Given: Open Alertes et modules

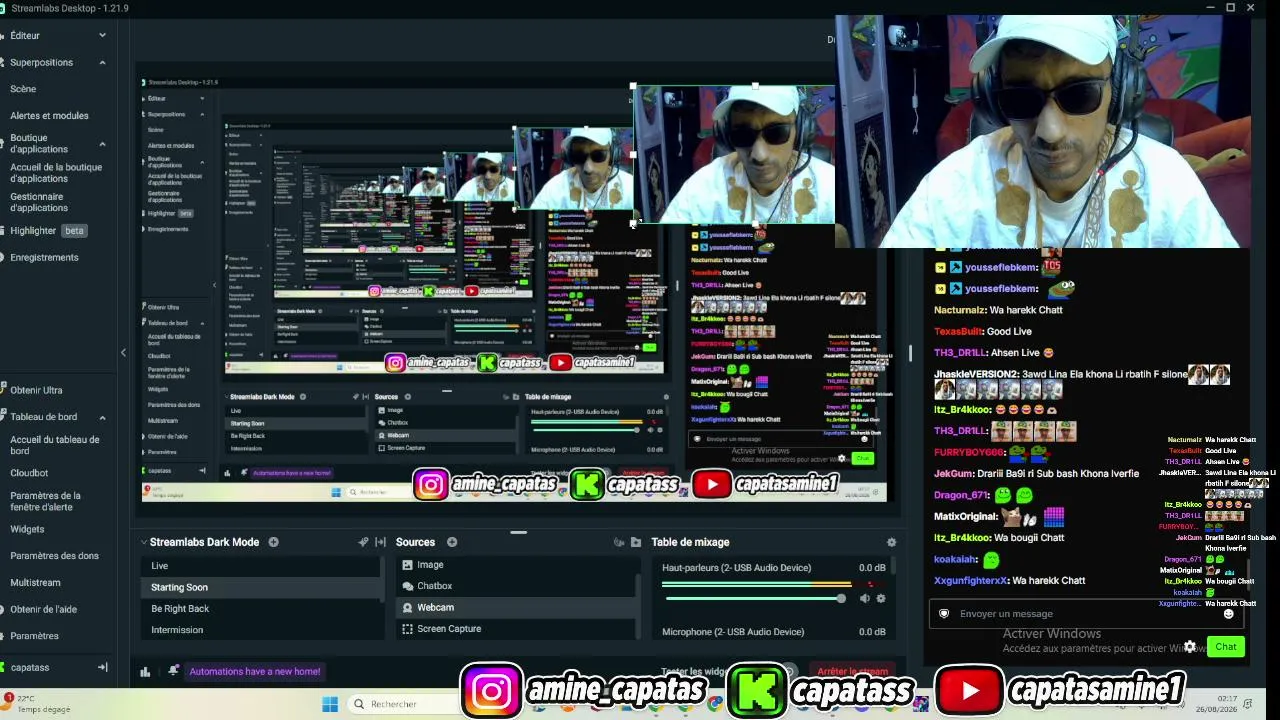Looking at the screenshot, I should tap(49, 116).
